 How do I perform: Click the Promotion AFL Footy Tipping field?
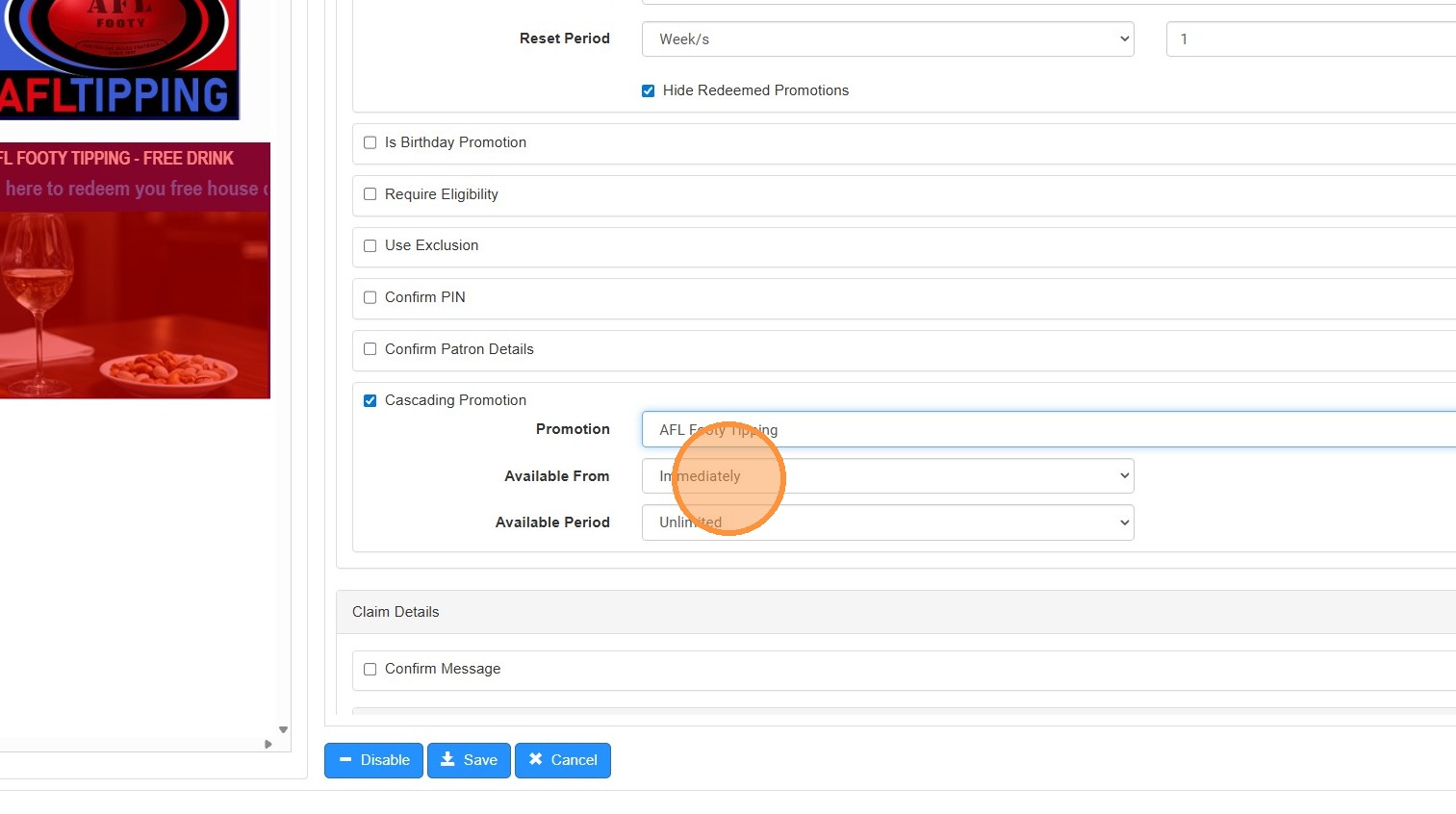click(1049, 430)
